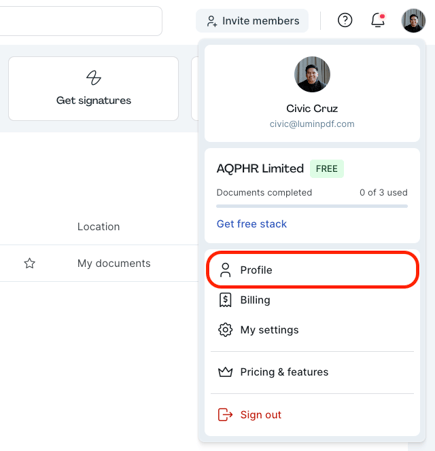
Task: Select Billing in the account menu
Action: pos(312,300)
